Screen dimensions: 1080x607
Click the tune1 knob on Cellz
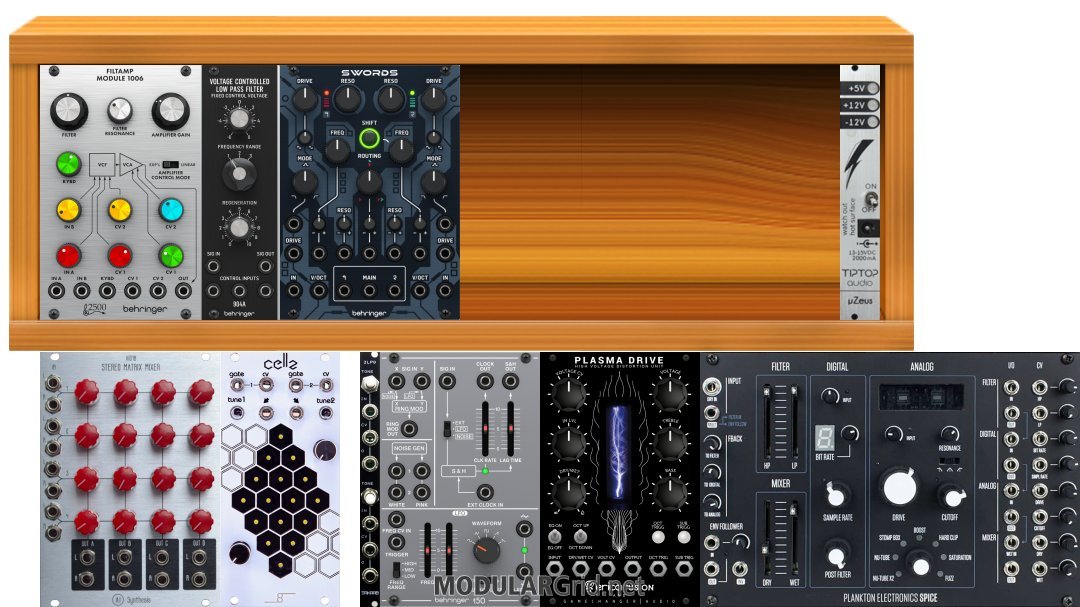236,413
